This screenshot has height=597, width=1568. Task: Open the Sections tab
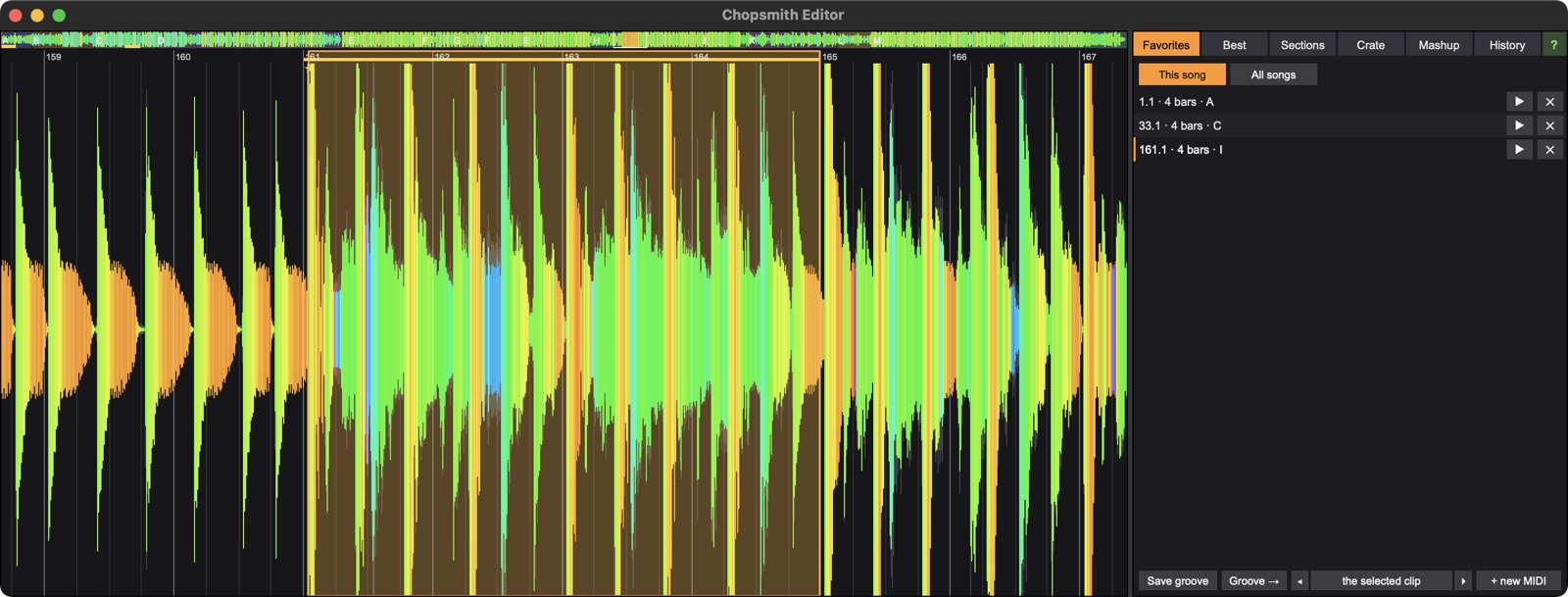pos(1302,45)
